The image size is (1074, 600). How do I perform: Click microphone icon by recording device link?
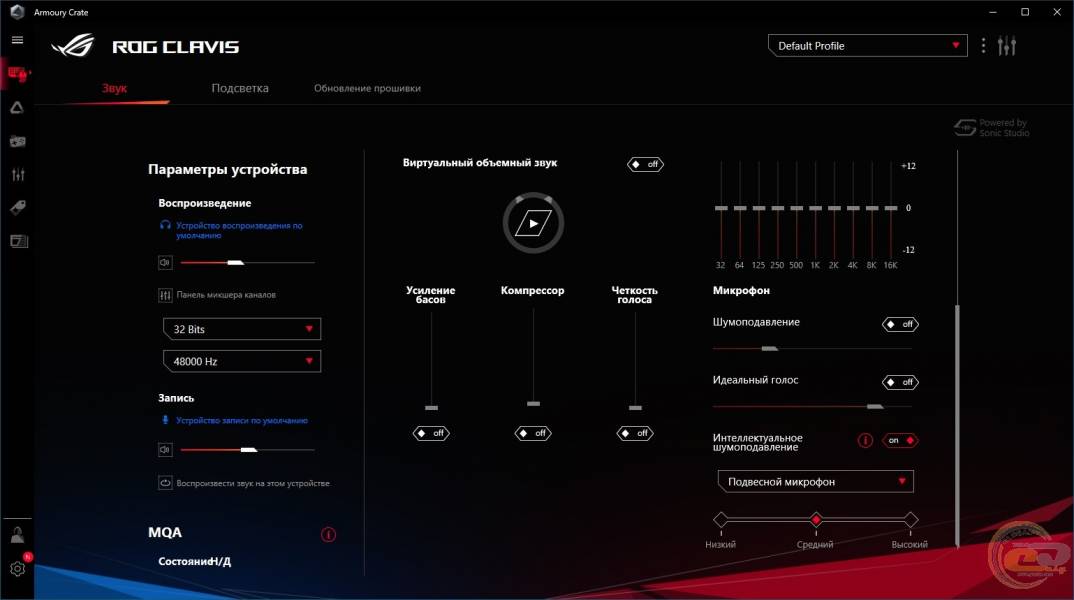point(165,420)
